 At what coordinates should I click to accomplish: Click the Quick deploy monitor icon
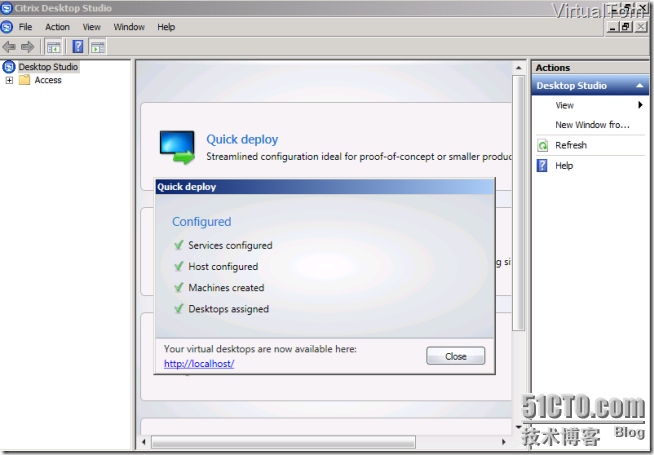click(177, 147)
